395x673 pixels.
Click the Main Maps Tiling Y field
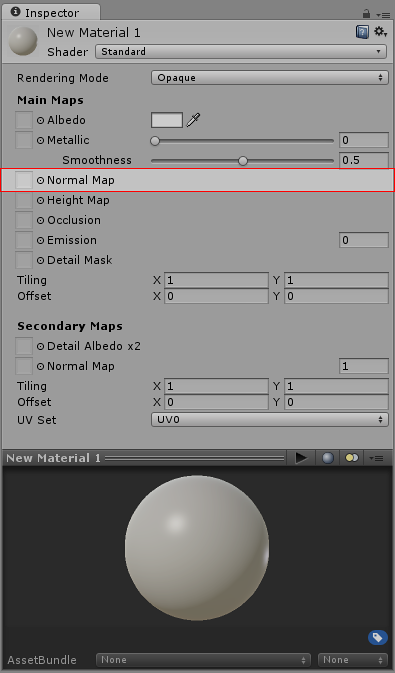(336, 280)
